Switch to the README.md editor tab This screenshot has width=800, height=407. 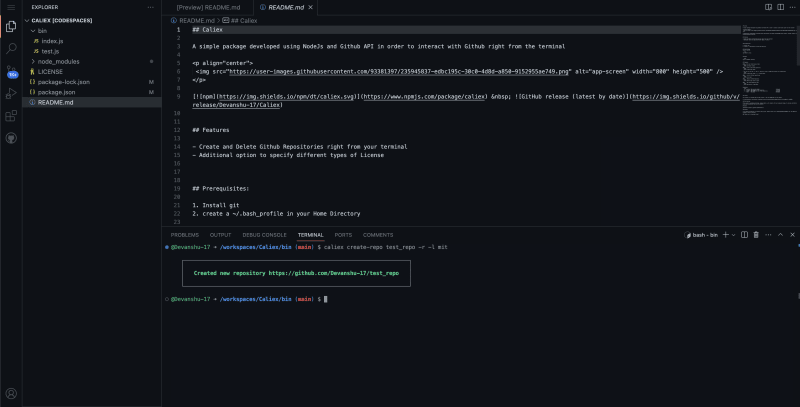coord(286,7)
